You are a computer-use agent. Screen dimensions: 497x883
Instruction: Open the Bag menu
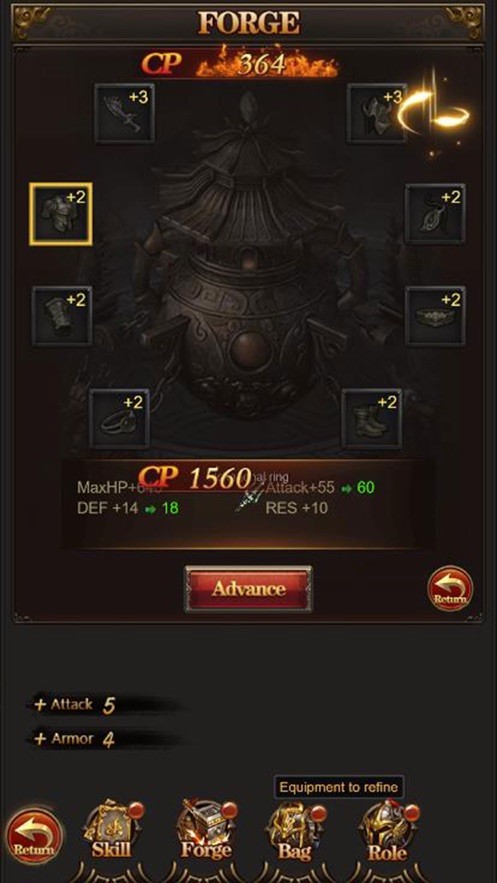295,832
